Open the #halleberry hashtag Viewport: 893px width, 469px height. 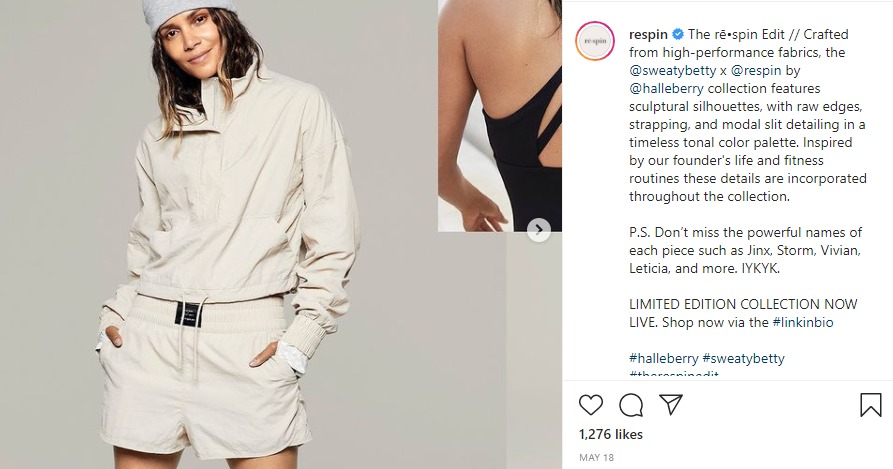click(663, 358)
